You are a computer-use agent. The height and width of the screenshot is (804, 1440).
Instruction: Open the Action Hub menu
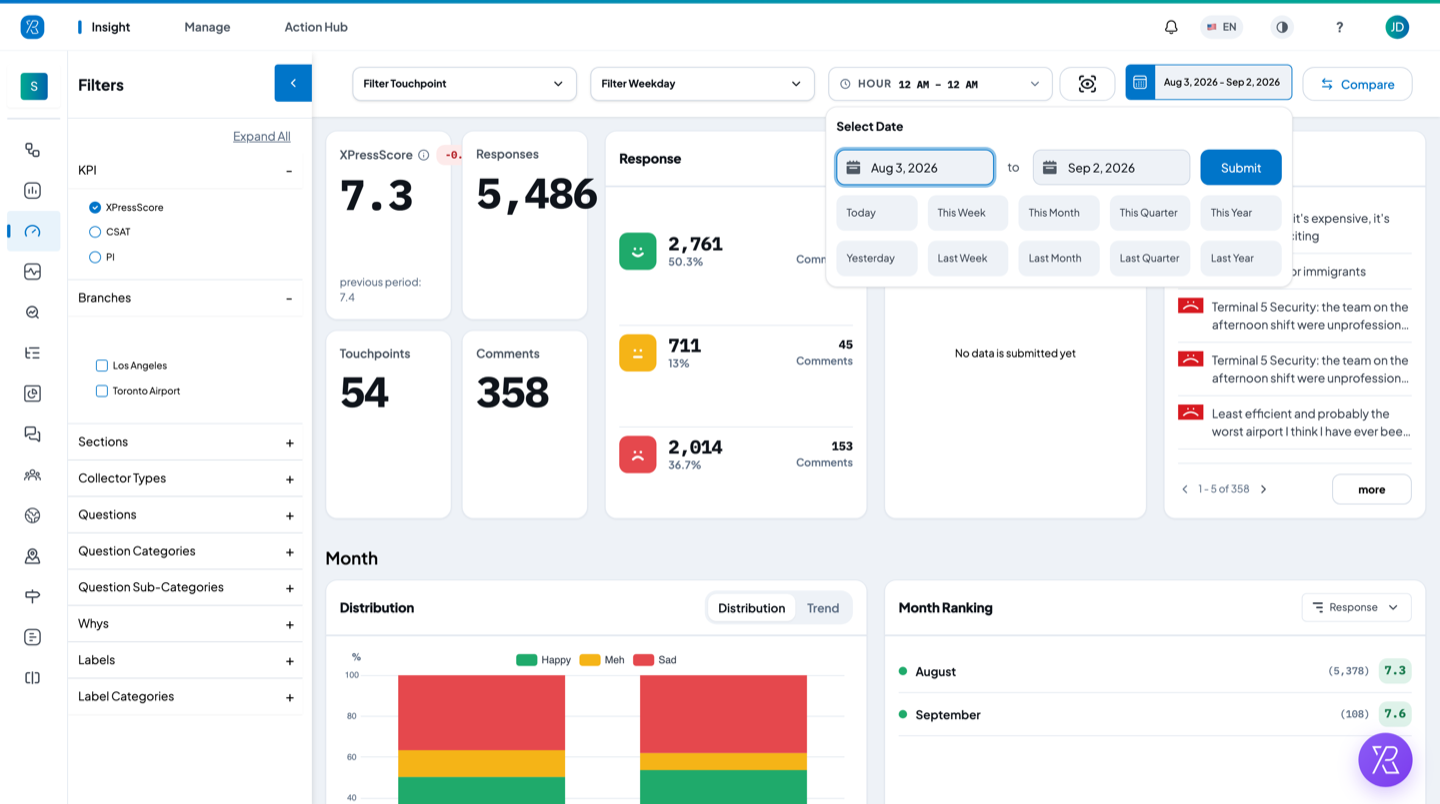tap(316, 27)
